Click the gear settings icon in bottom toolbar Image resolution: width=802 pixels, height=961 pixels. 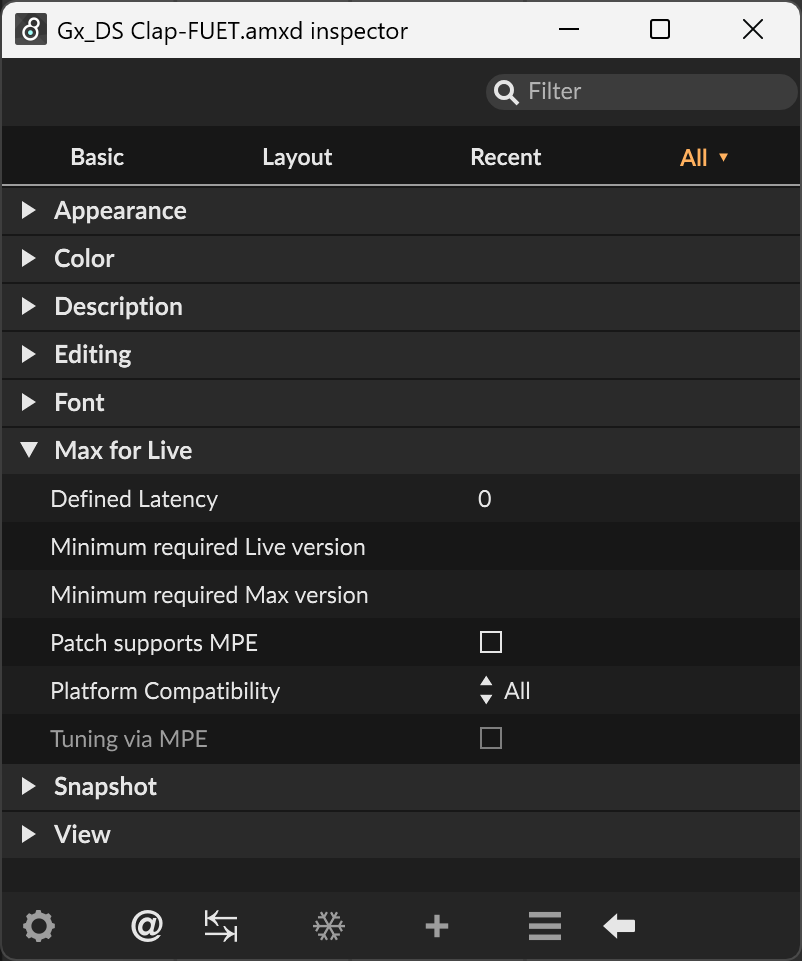[x=39, y=925]
